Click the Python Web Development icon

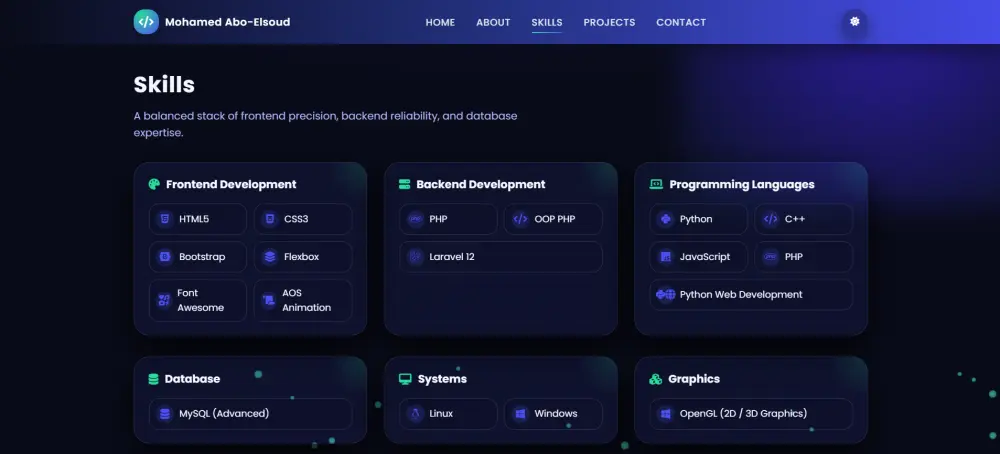pyautogui.click(x=666, y=295)
